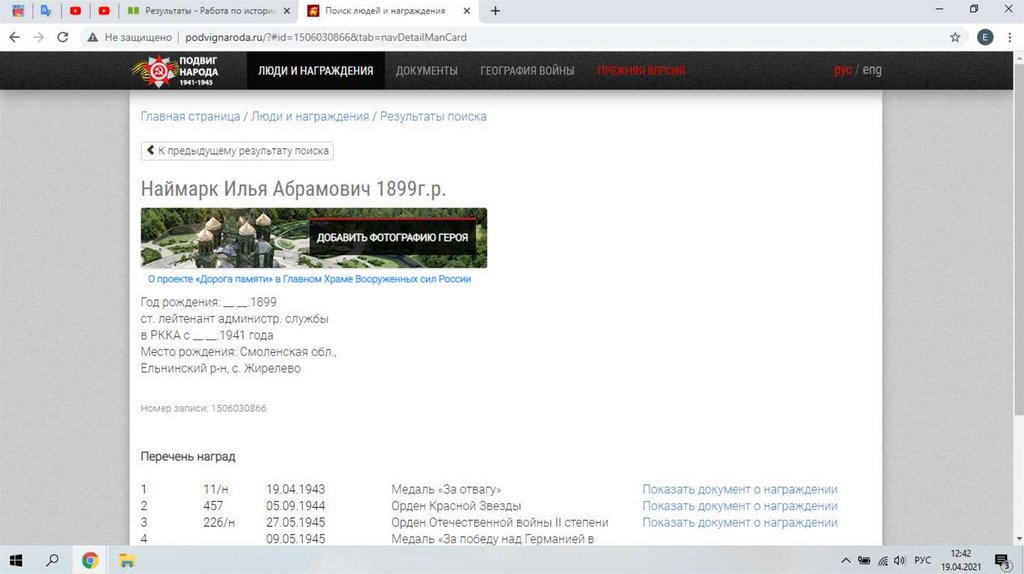The width and height of the screenshot is (1024, 574).
Task: Open География войны menu item
Action: pos(527,71)
